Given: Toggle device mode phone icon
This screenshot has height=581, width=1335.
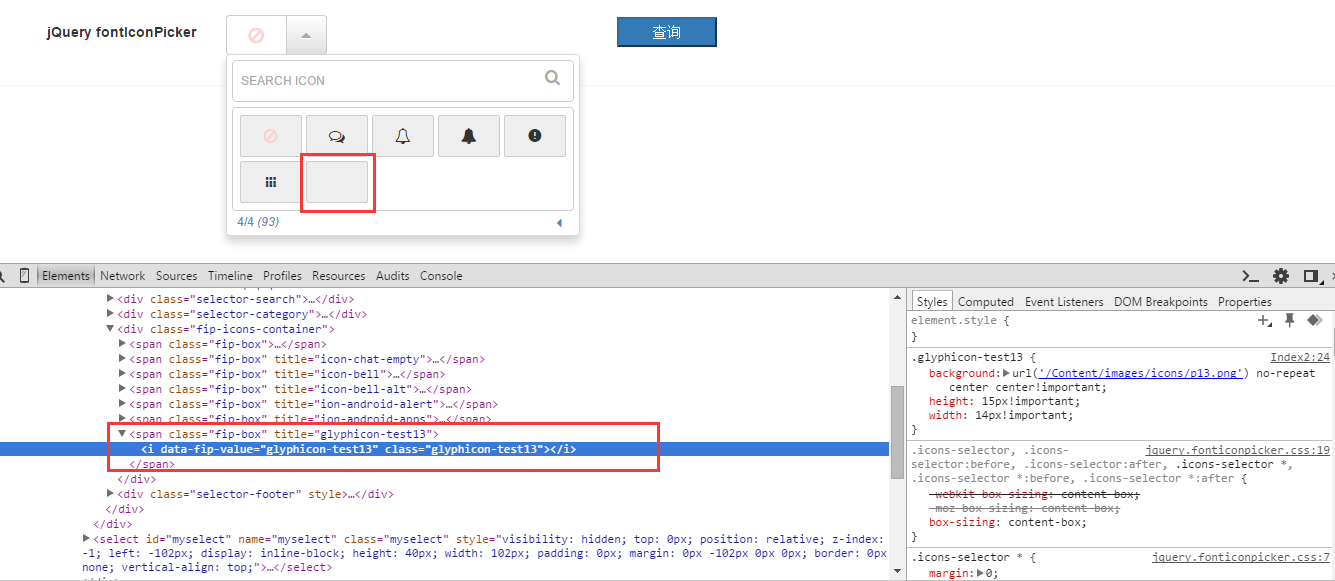Looking at the screenshot, I should pyautogui.click(x=25, y=276).
